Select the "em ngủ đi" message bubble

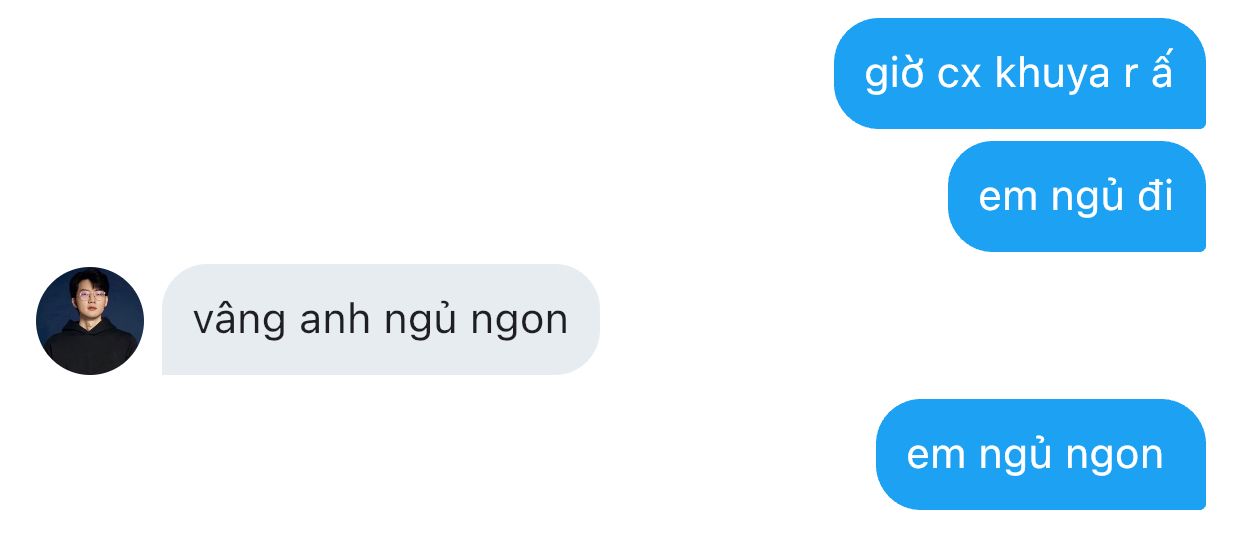coord(1077,197)
